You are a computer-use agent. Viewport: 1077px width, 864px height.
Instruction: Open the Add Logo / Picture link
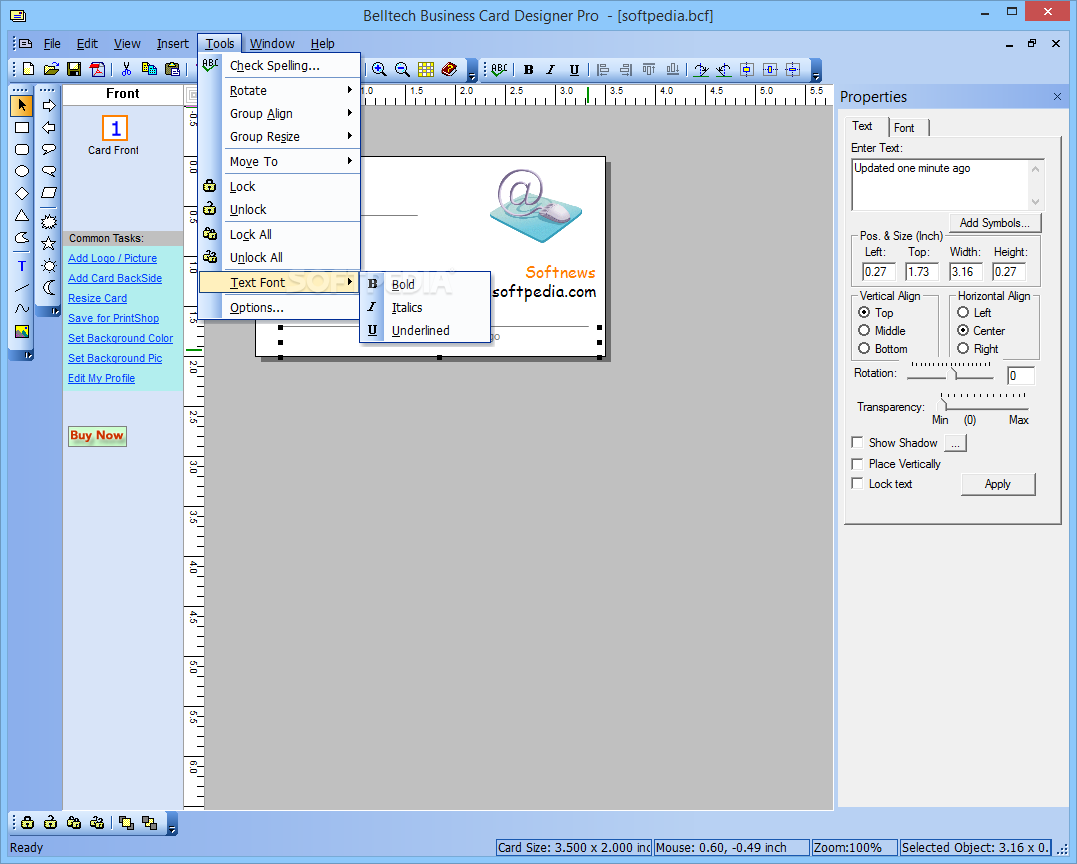tap(112, 258)
